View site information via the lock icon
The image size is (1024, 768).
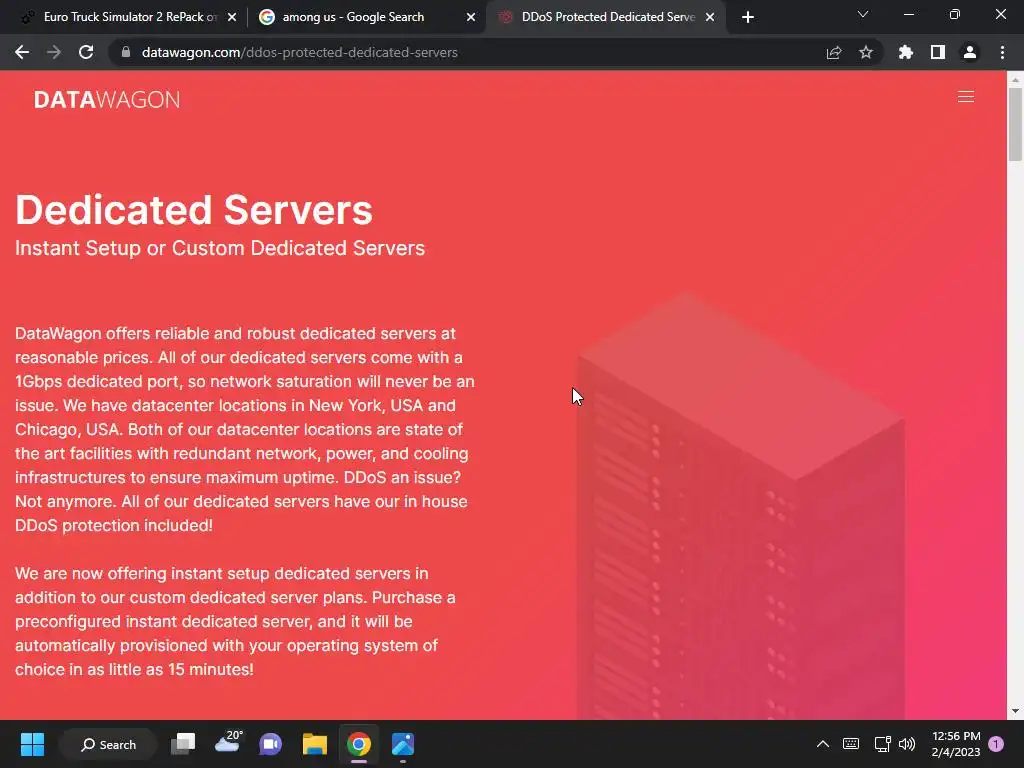[x=126, y=52]
